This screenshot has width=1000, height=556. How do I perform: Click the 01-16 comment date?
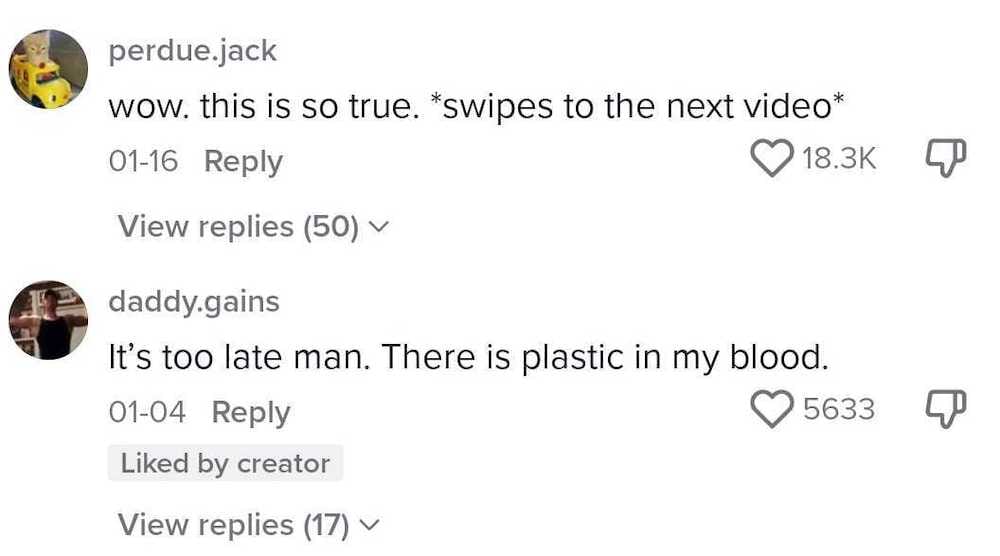click(x=143, y=161)
